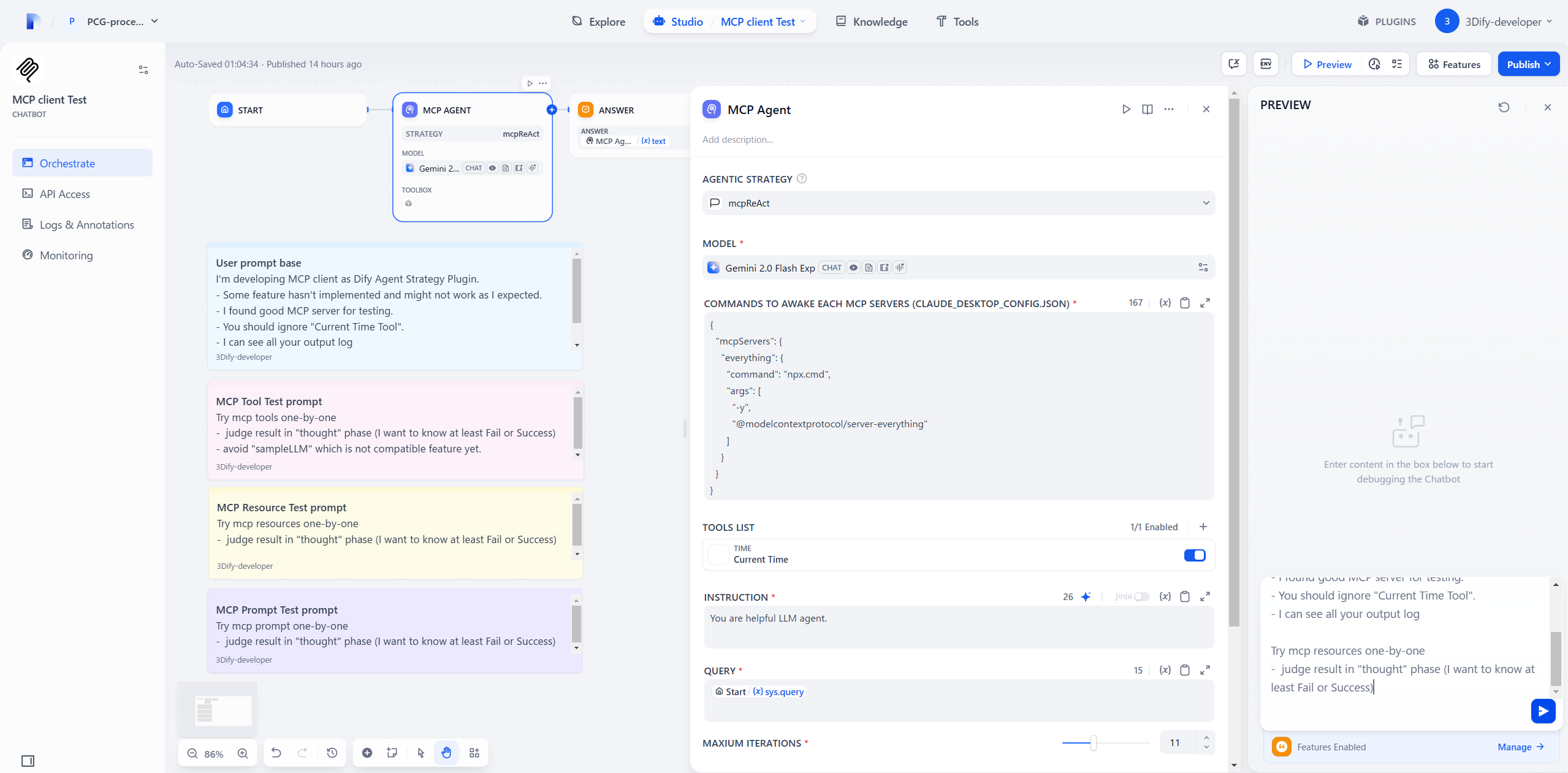Send the chat message in preview
This screenshot has height=773, width=1568.
[x=1542, y=711]
